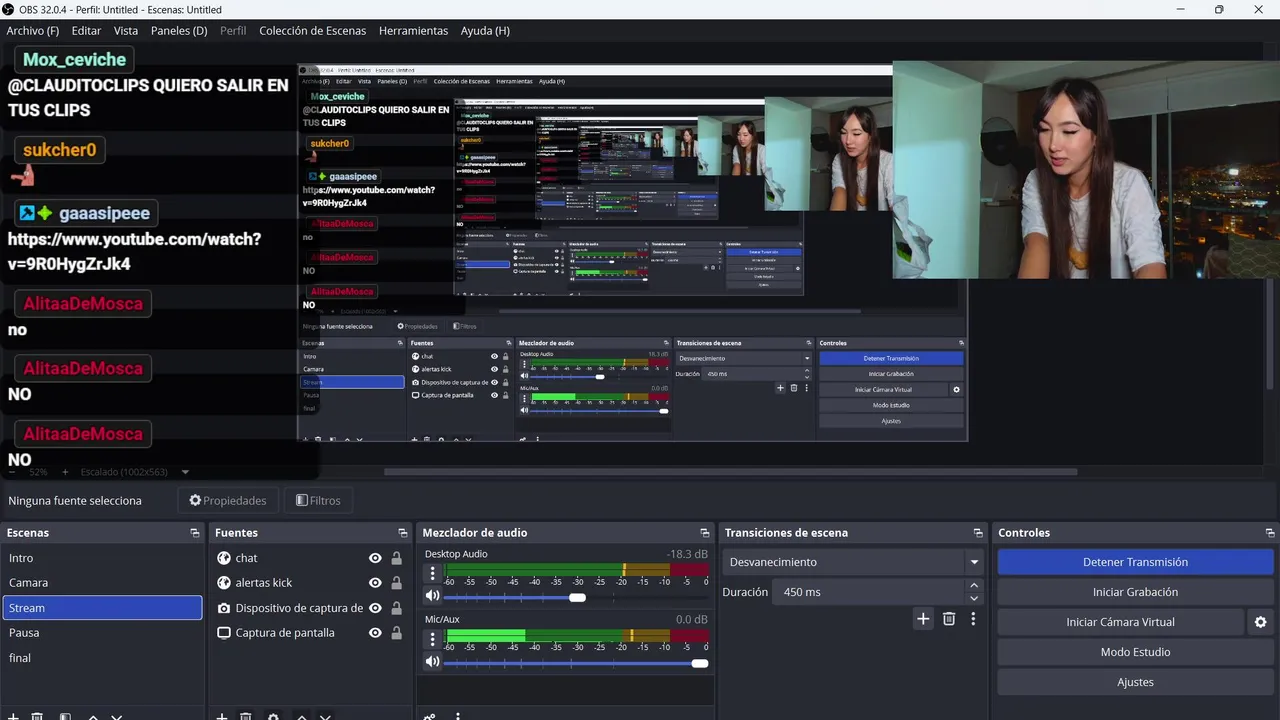Open Mic/Aux three-dot options menu
Image resolution: width=1280 pixels, height=720 pixels.
click(x=432, y=638)
